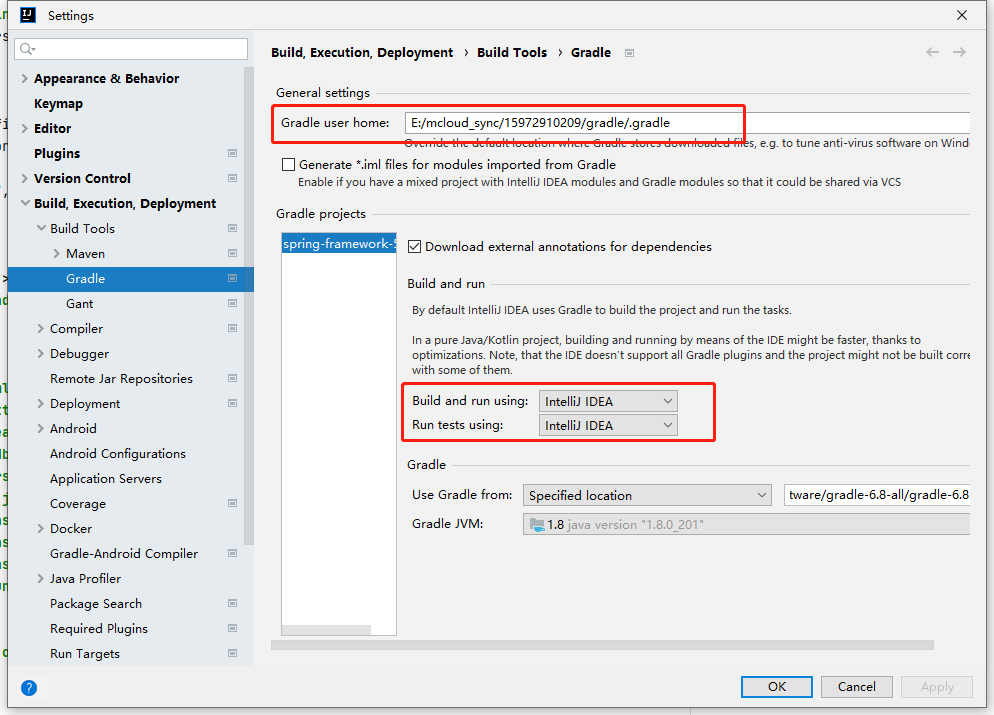Expand the Android node

(x=41, y=428)
